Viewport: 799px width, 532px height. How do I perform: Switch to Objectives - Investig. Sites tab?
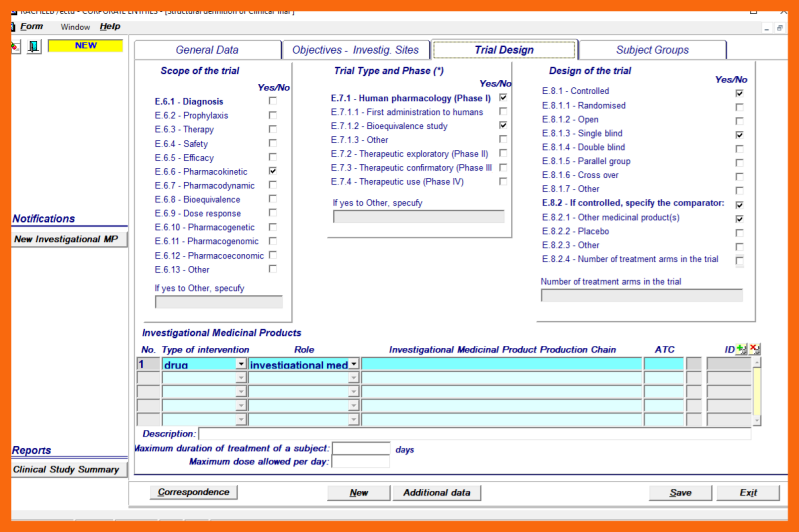click(x=356, y=50)
